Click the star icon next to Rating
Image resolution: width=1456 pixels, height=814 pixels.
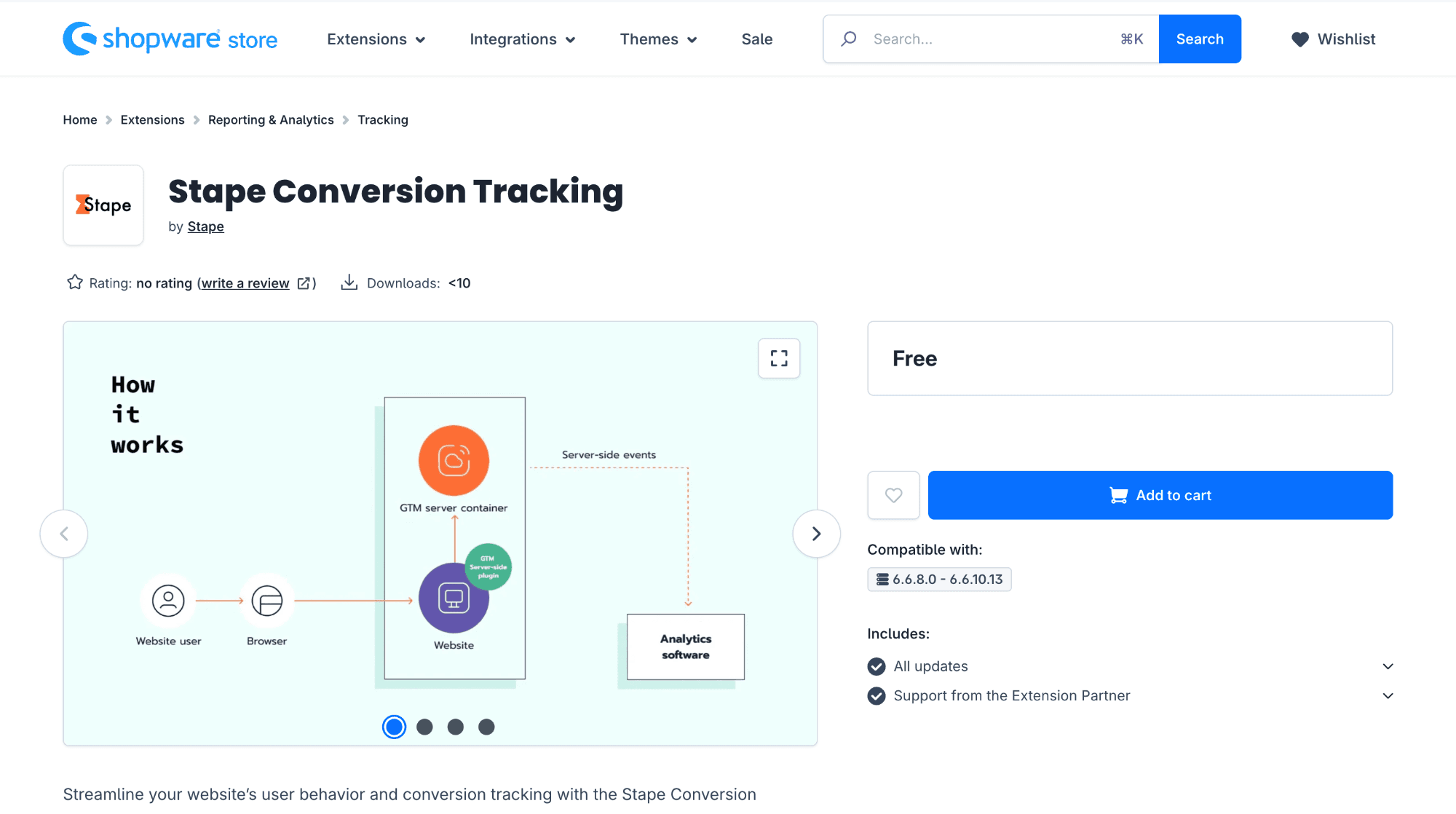click(x=74, y=282)
